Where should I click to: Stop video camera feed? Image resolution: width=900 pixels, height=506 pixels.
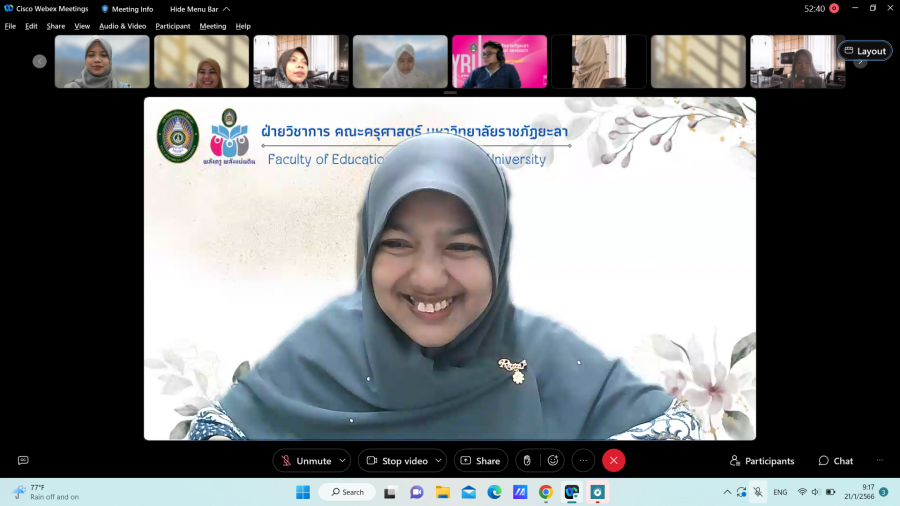(x=397, y=460)
